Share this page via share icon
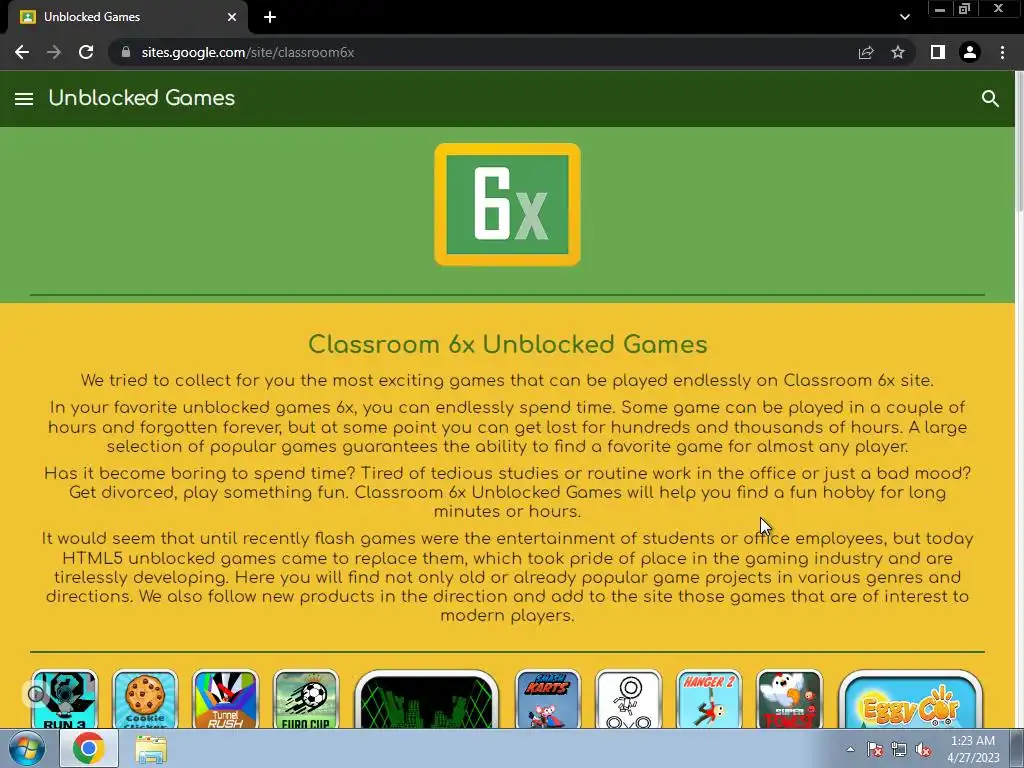Image resolution: width=1024 pixels, height=768 pixels. coord(866,52)
